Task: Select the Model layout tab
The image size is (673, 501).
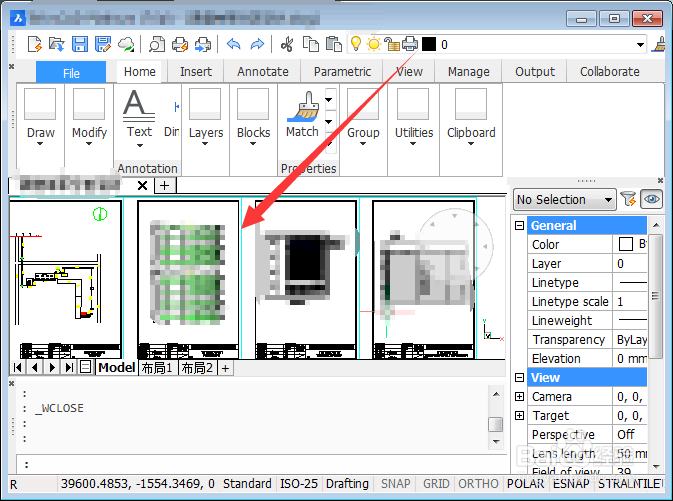Action: pos(116,367)
